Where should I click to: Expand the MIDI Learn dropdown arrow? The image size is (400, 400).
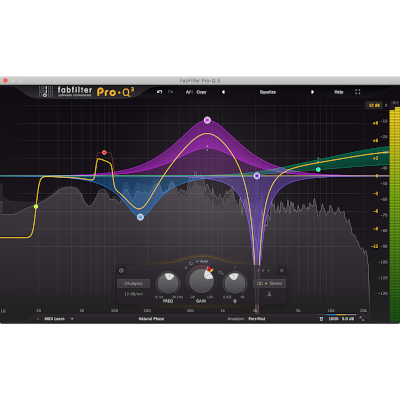(x=72, y=319)
